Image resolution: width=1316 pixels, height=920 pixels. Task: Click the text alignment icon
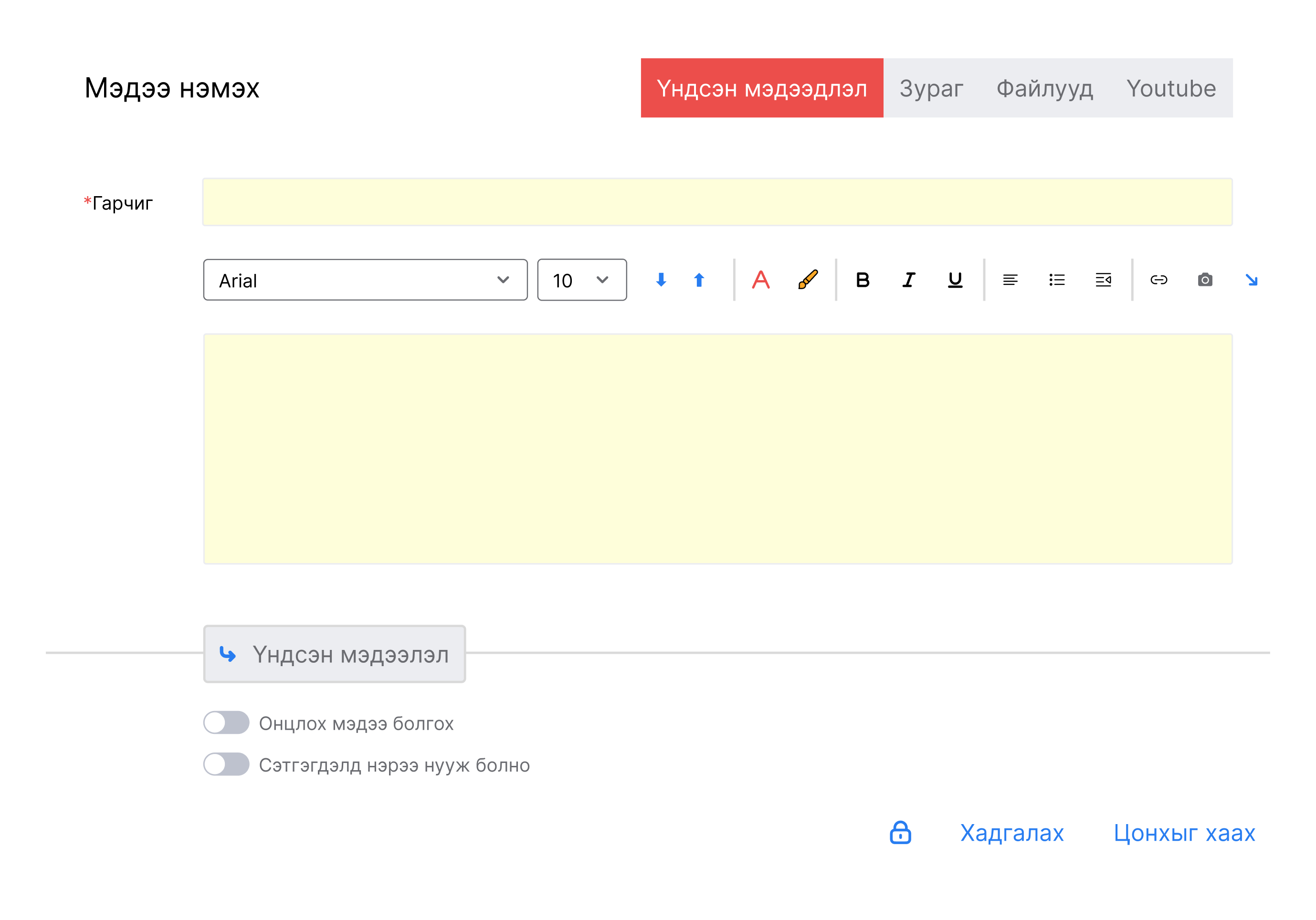(x=1010, y=280)
